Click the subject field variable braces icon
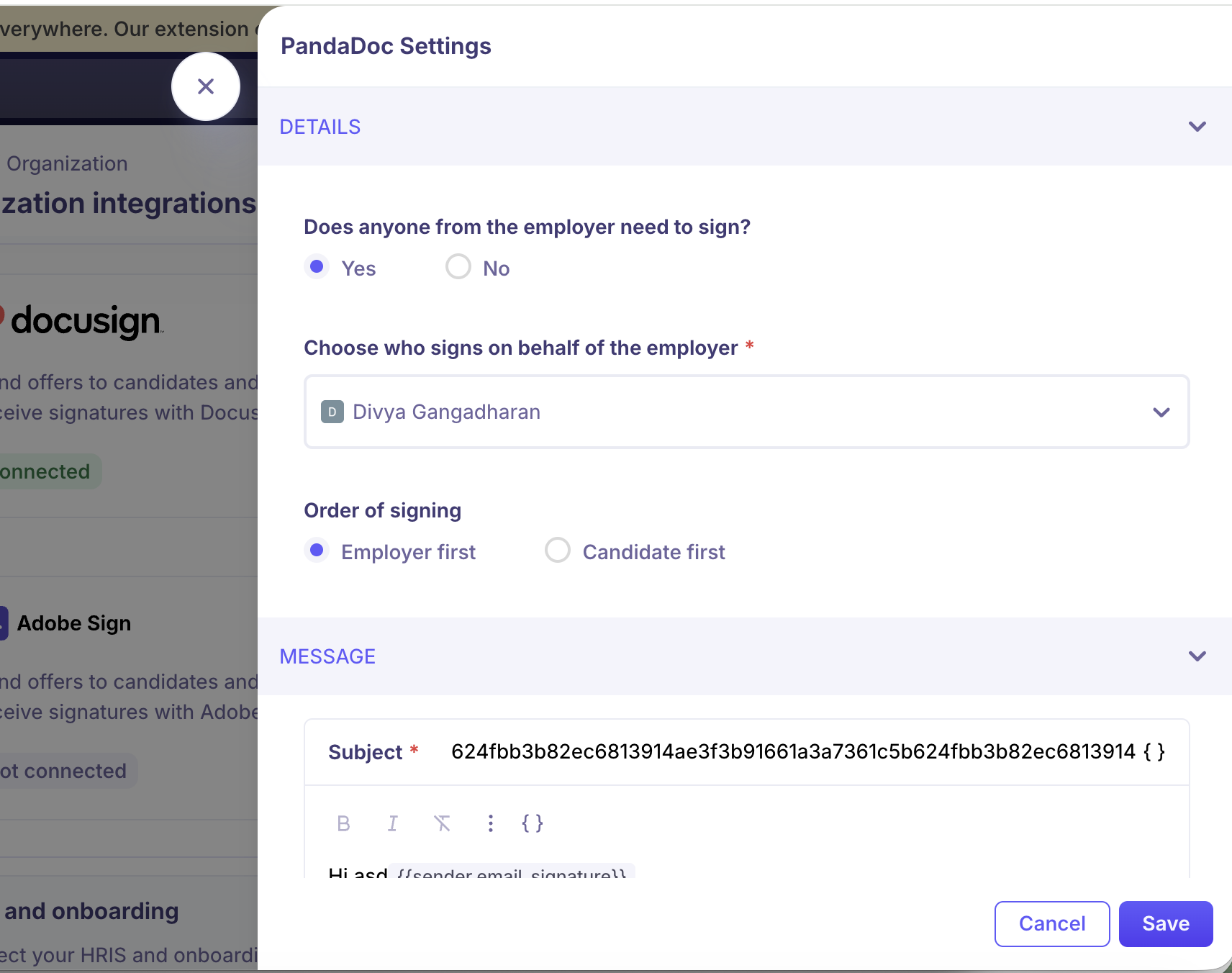This screenshot has width=1232, height=973. (x=1154, y=752)
